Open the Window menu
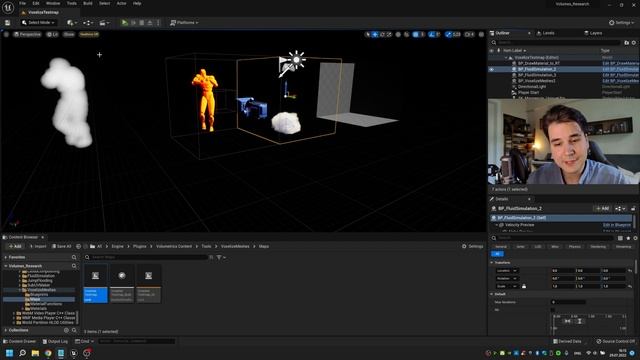Viewport: 640px width, 360px height. tap(53, 3)
